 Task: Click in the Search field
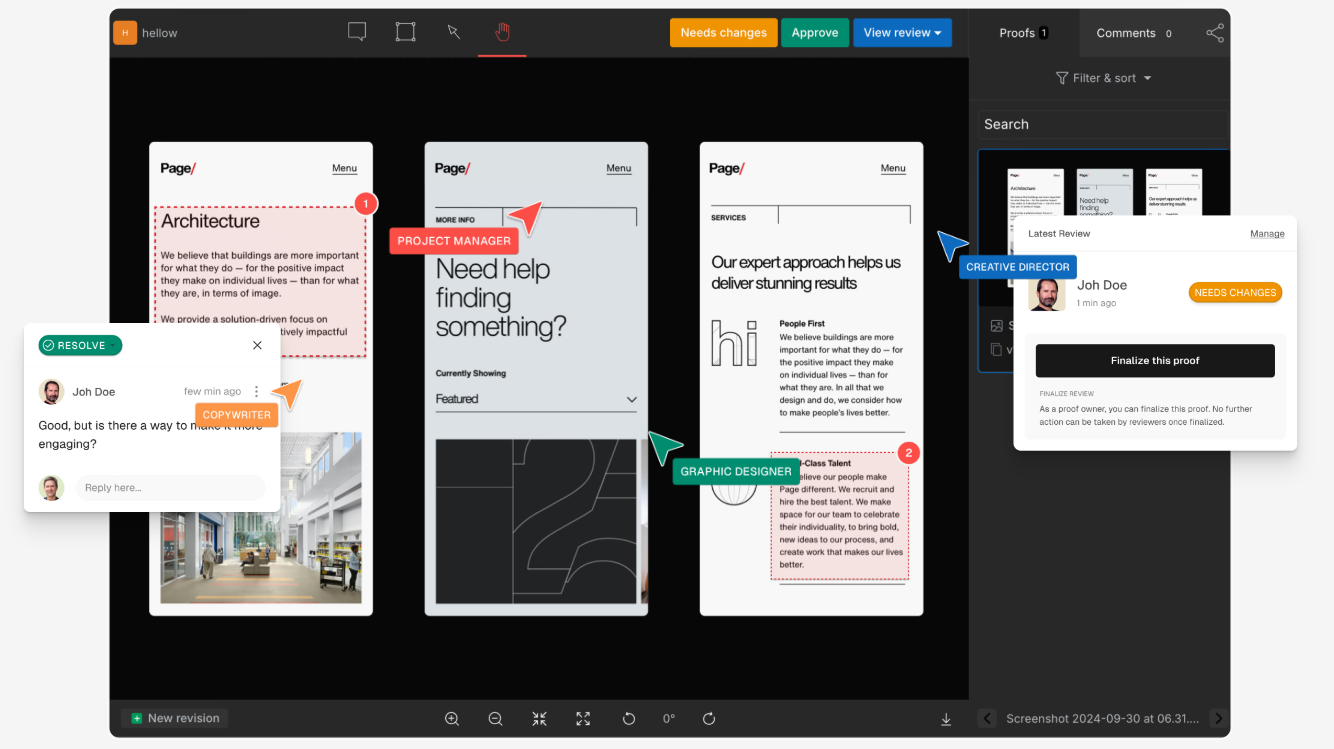pos(1102,124)
